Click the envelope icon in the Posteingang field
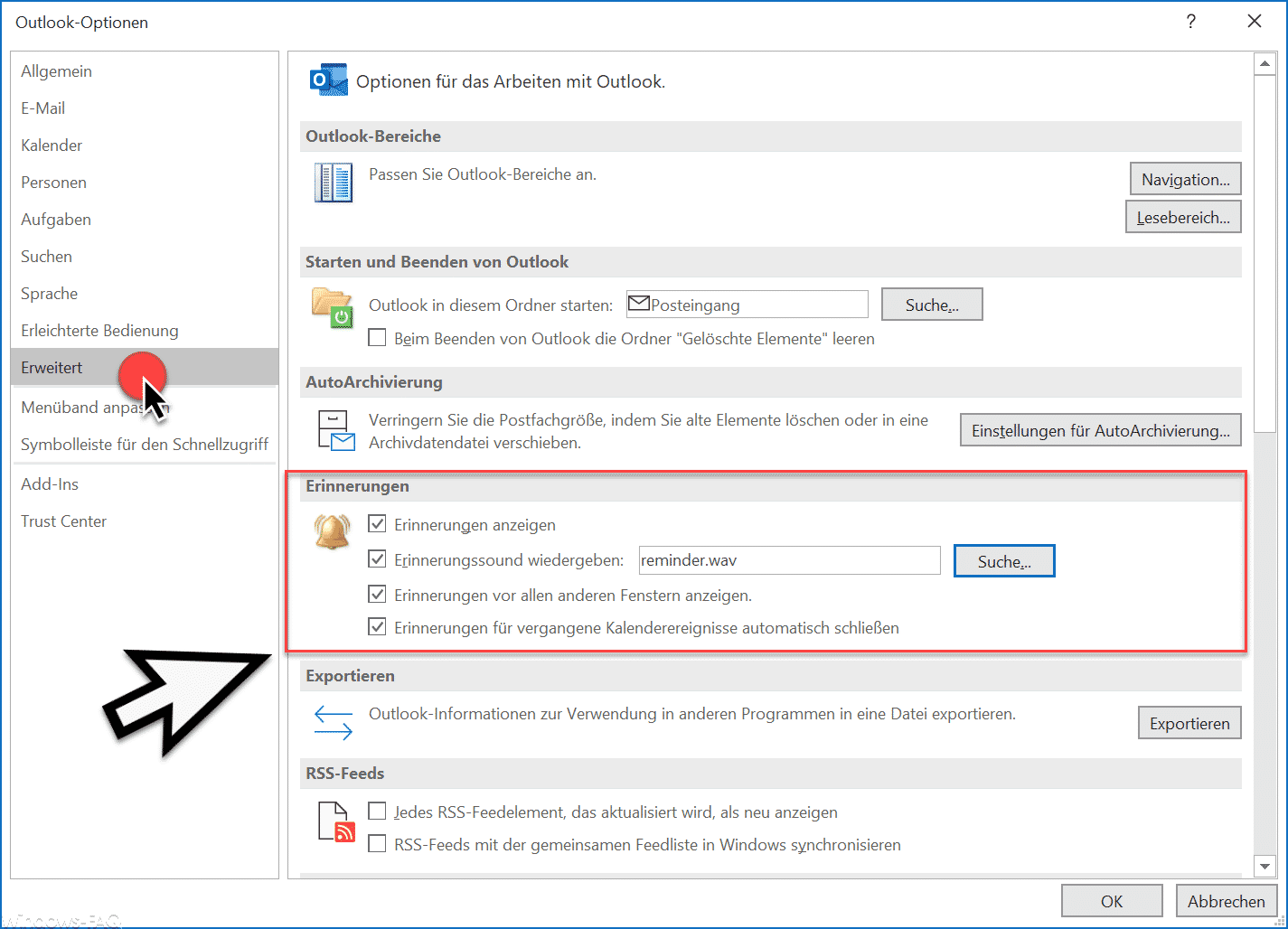 pos(639,304)
